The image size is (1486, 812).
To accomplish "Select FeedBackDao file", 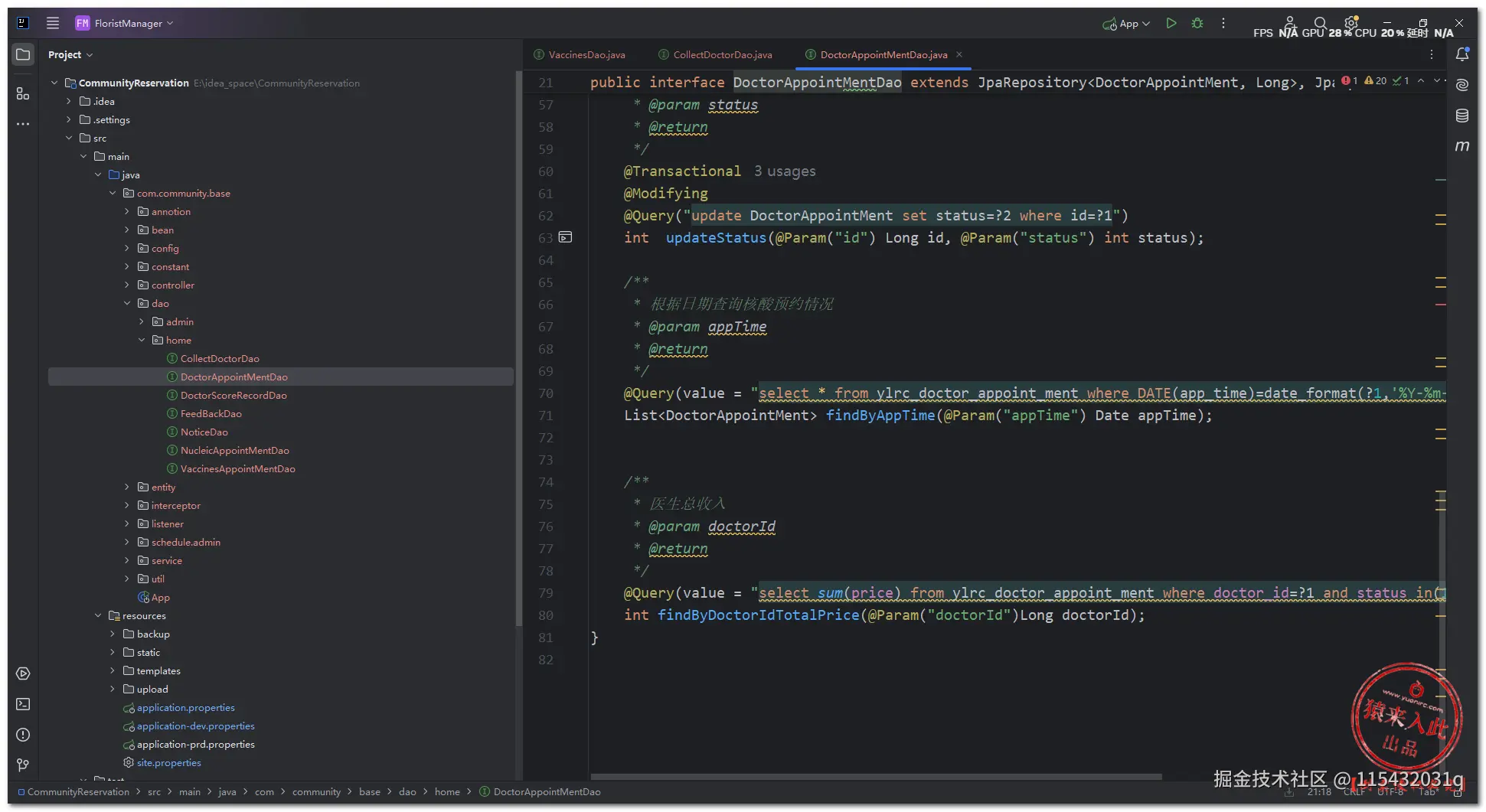I will click(x=211, y=413).
